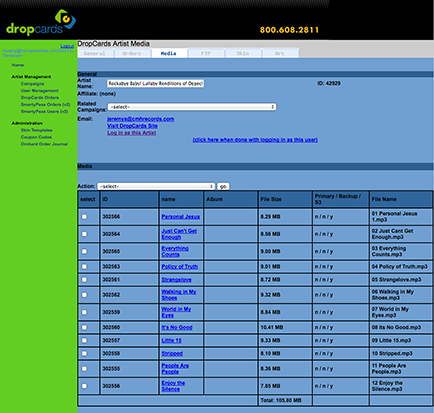Click the go button next to Action
434x413 pixels.
pyautogui.click(x=223, y=186)
